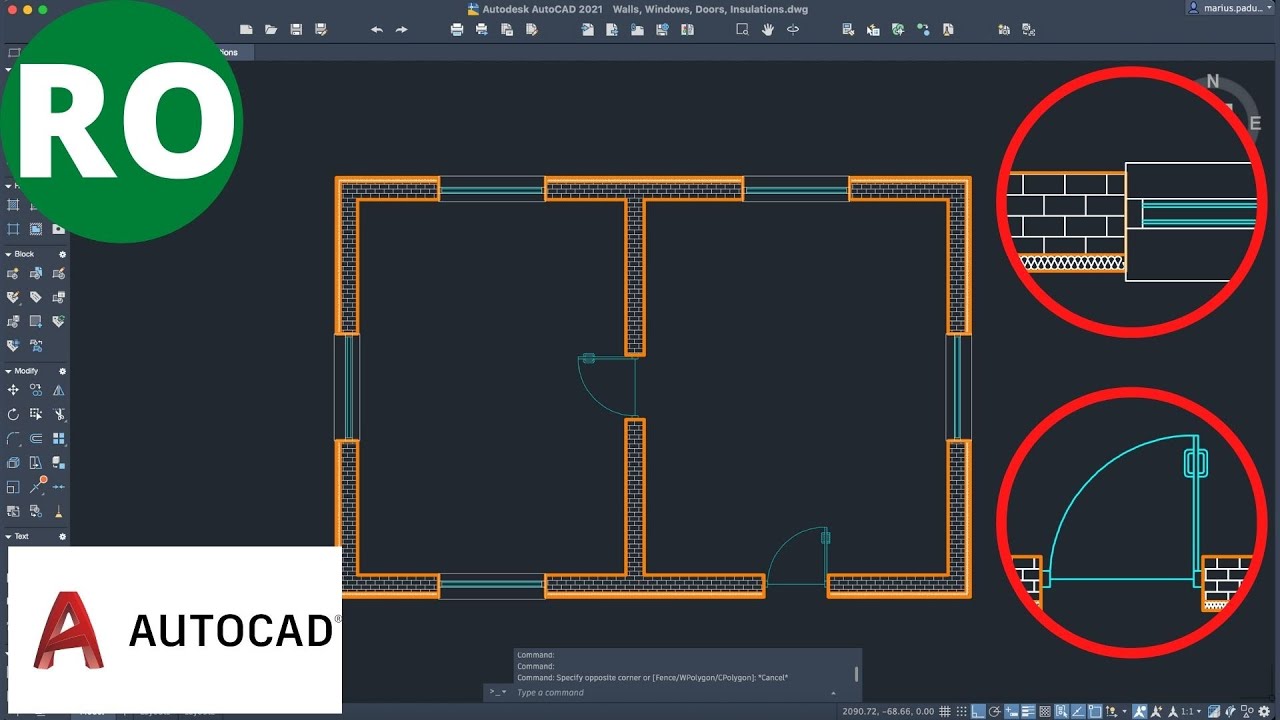Select the Fillet tool in the Modify panel
Image resolution: width=1280 pixels, height=720 pixels.
(x=13, y=438)
